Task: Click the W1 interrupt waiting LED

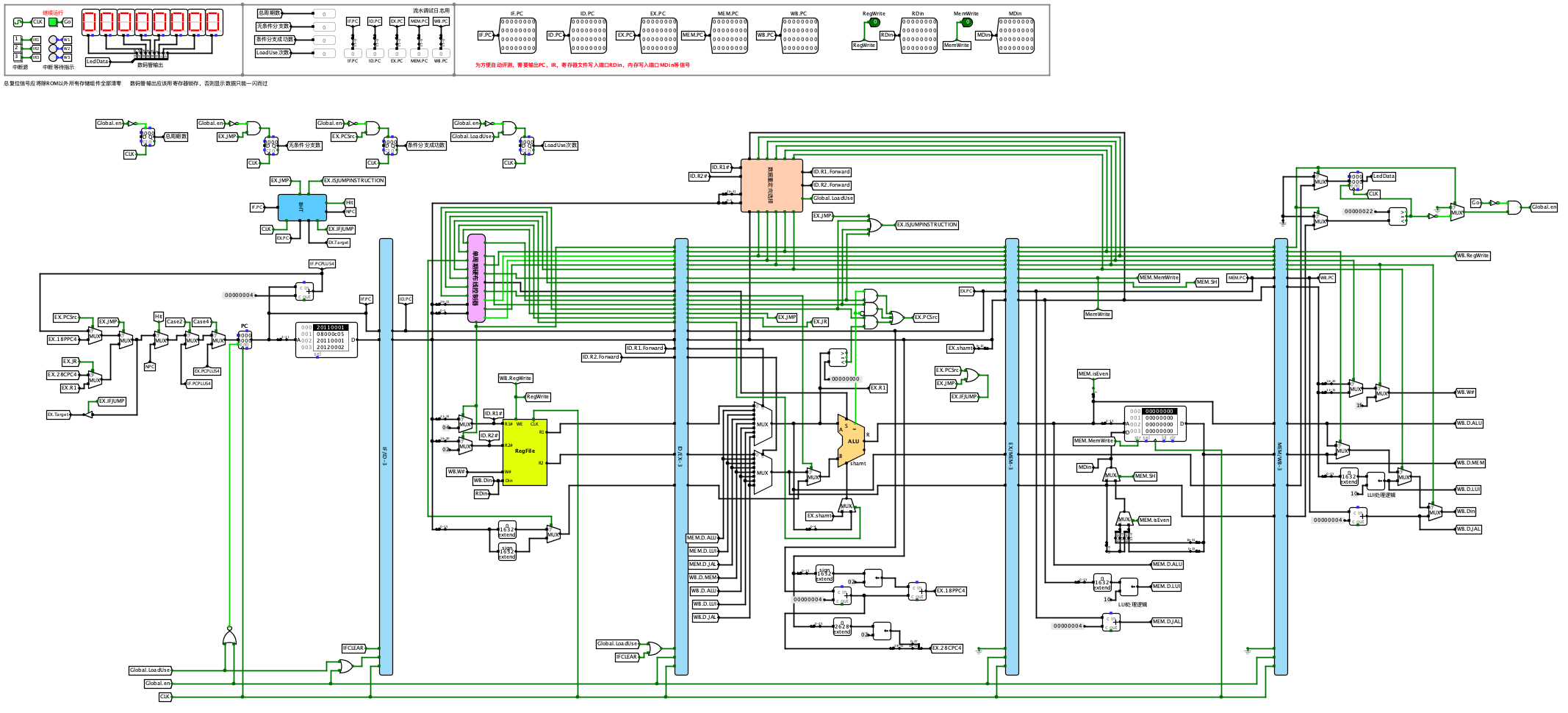Action: 53,40
